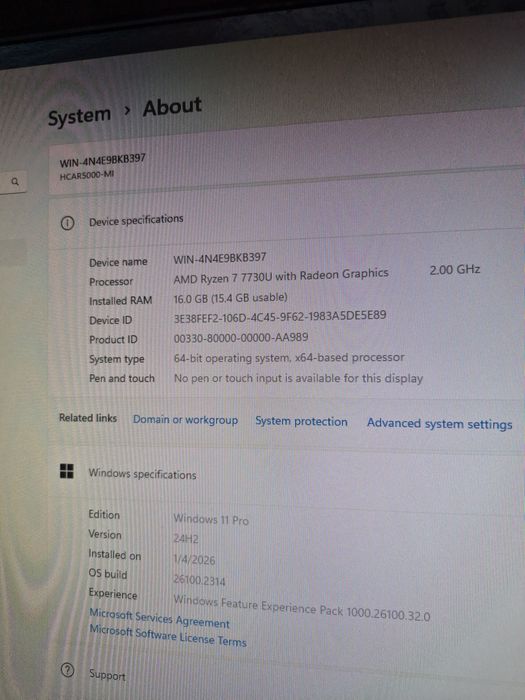Collapse the Device specifications section header
This screenshot has height=700, width=525.
[286, 222]
